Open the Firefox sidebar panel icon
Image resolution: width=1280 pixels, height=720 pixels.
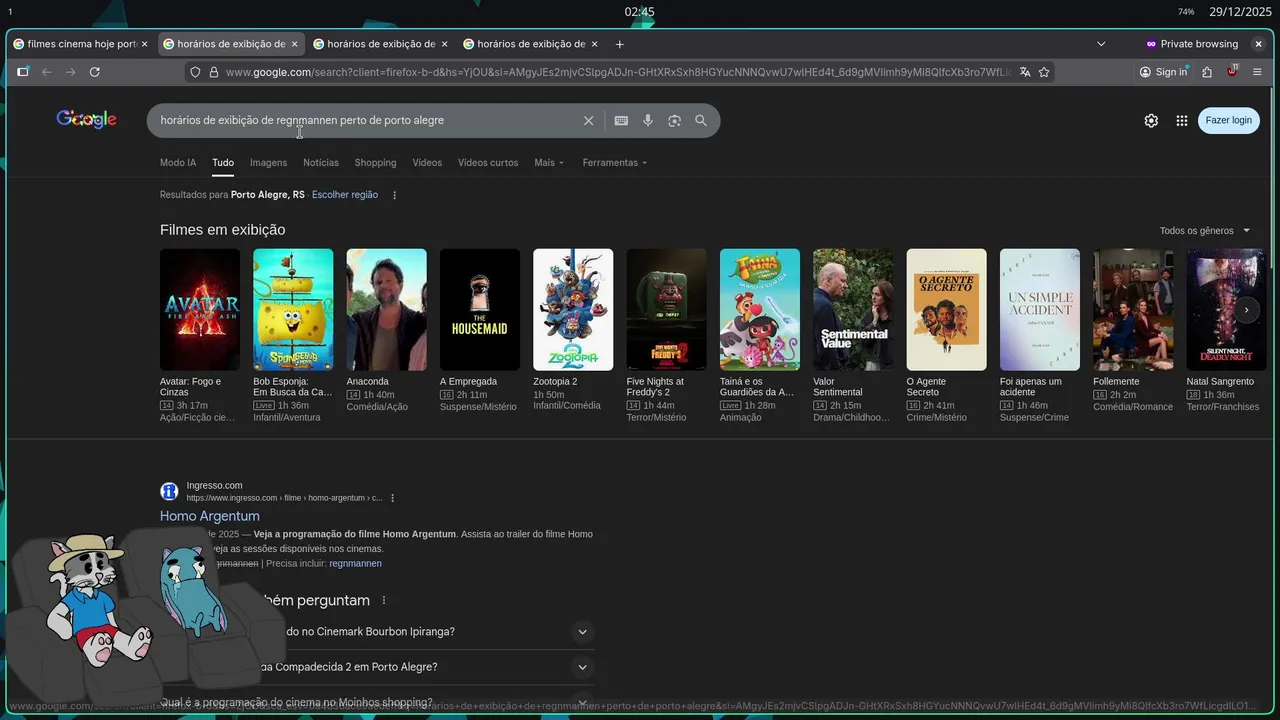point(22,72)
